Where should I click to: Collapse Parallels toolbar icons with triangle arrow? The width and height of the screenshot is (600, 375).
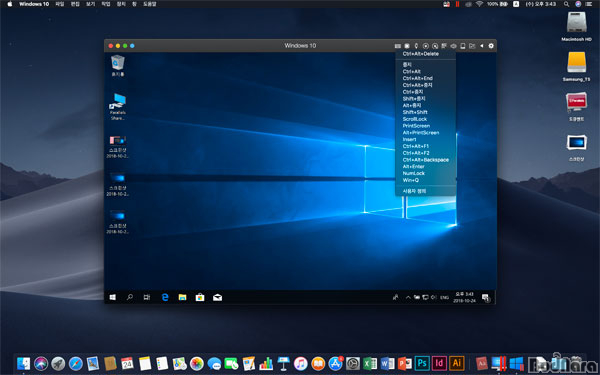482,46
